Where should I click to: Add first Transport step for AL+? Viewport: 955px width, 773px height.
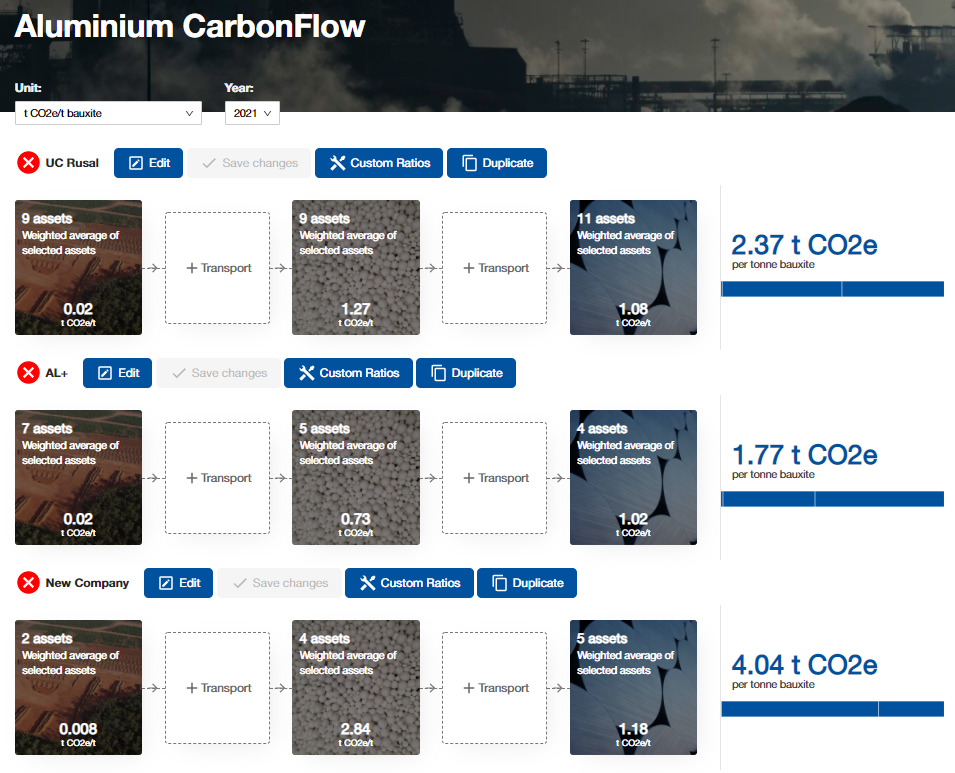(217, 478)
